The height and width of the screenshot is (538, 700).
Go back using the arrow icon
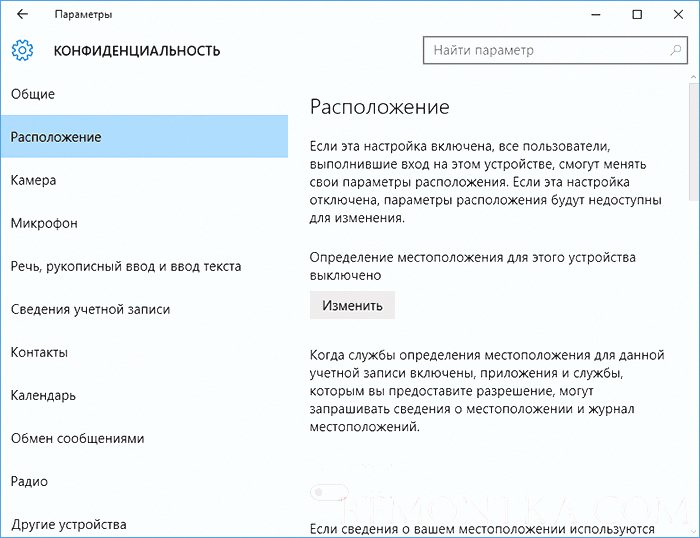coord(22,14)
